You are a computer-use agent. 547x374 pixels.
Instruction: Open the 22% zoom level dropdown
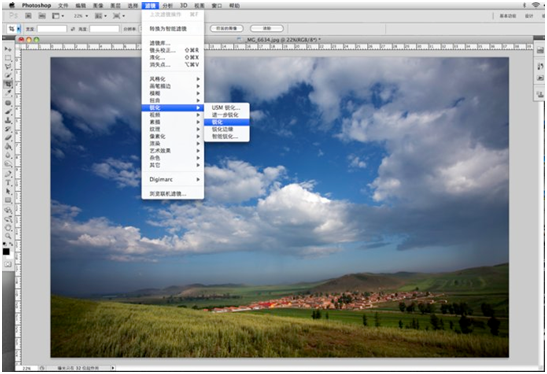tap(81, 16)
